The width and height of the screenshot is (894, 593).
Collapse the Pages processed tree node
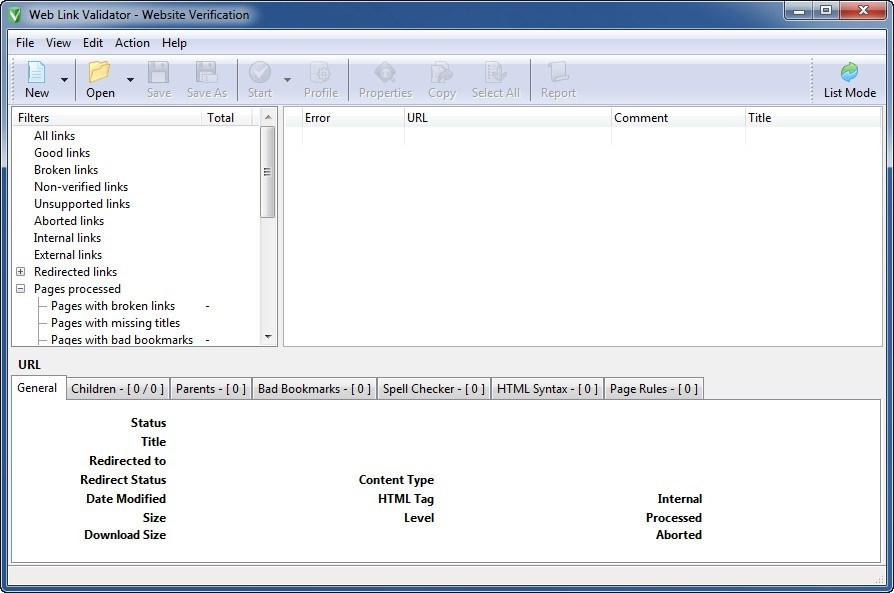pyautogui.click(x=21, y=289)
